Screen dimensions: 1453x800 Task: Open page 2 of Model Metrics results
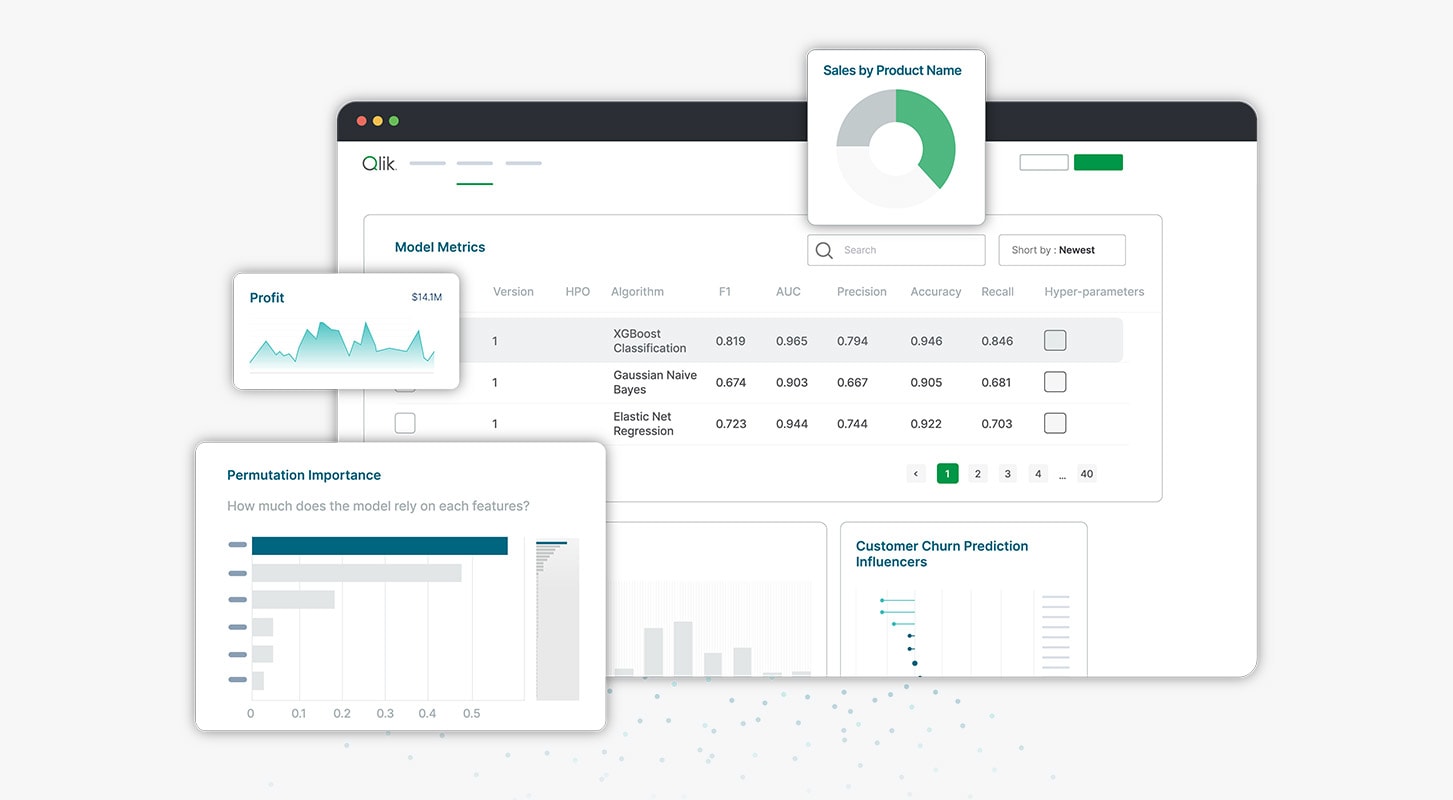tap(977, 473)
